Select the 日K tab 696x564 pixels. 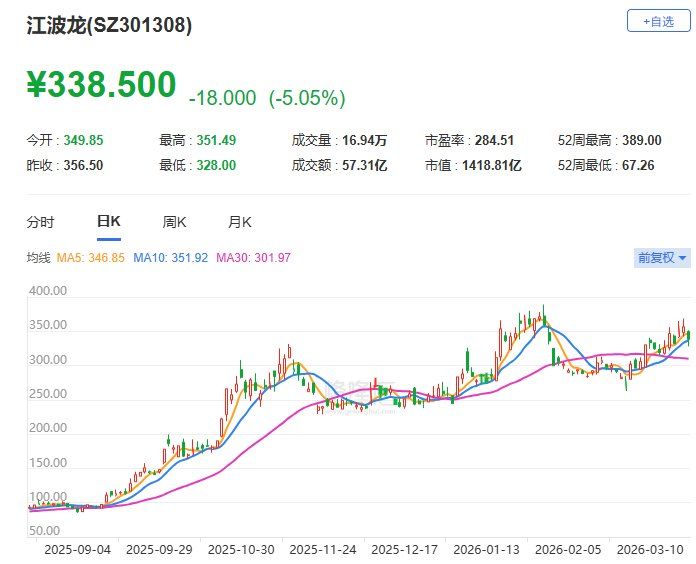click(109, 221)
